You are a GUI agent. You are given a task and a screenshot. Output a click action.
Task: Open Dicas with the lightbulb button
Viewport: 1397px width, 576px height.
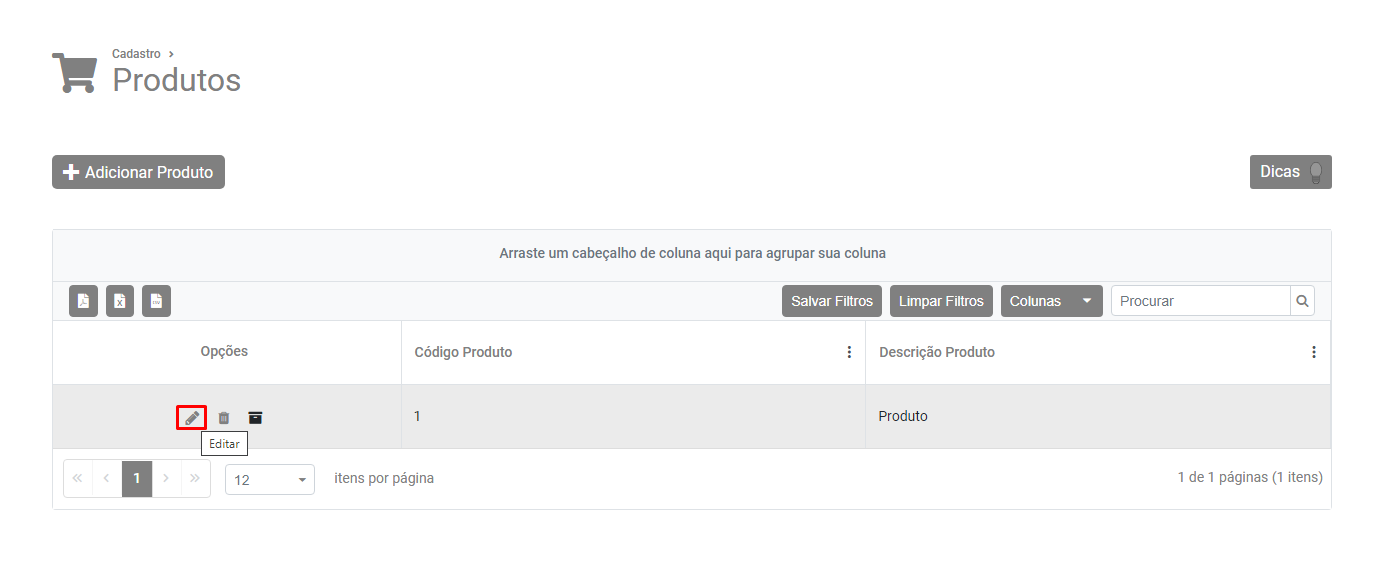coord(1290,172)
